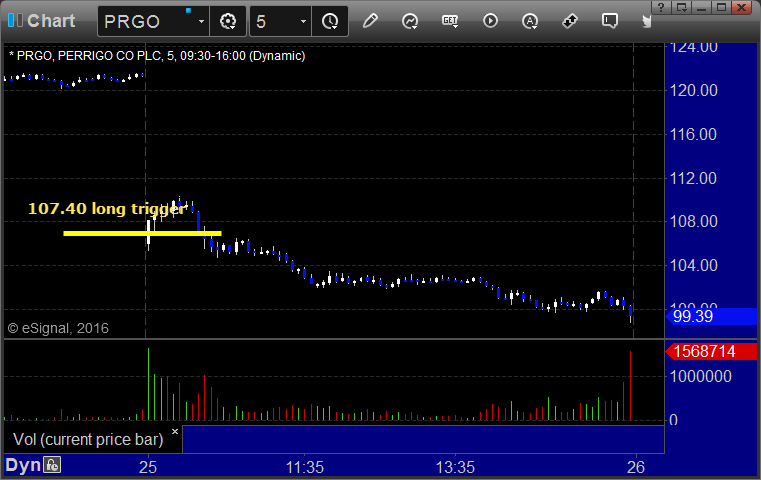Viewport: 761px width, 480px height.
Task: Expand the interval dropdown arrow beside 5
Action: (303, 21)
